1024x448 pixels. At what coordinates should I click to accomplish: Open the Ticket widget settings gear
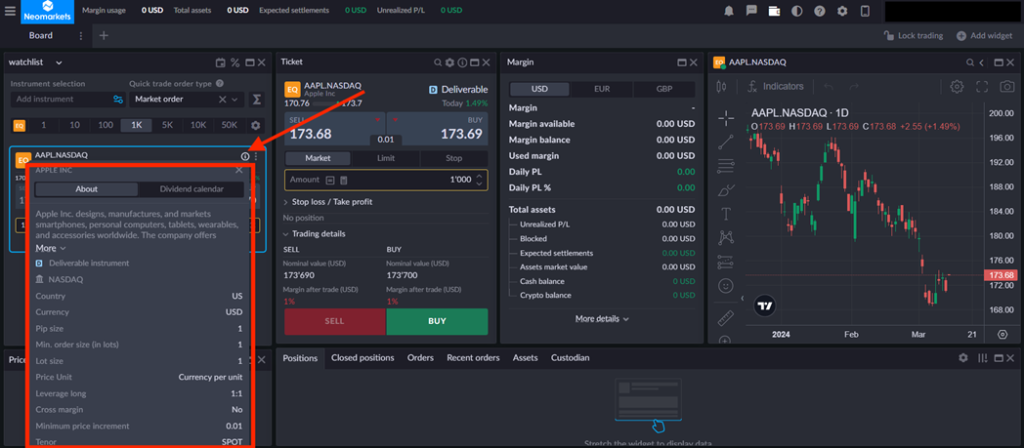tap(450, 62)
